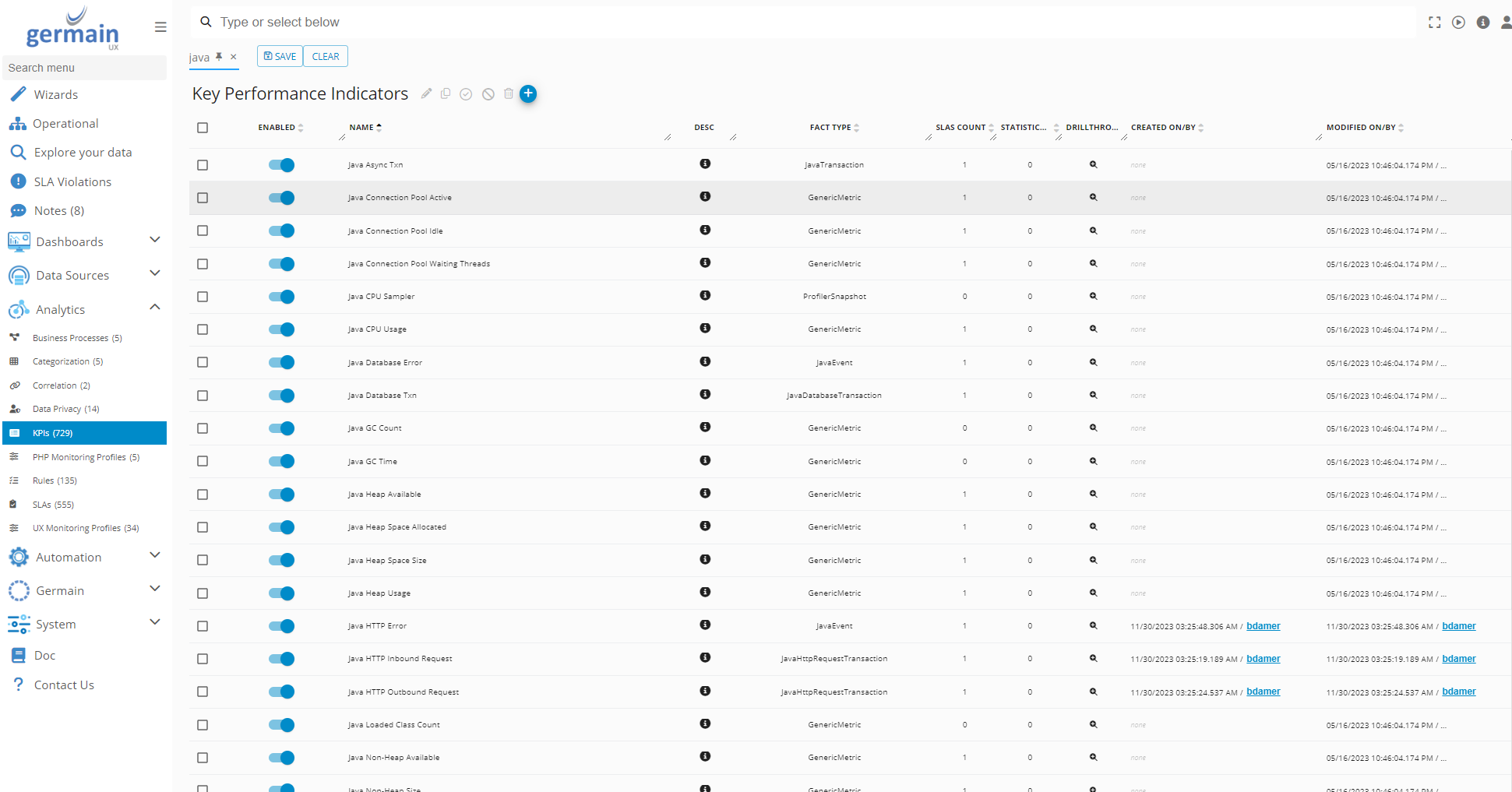This screenshot has width=1512, height=792.
Task: Toggle fullscreen mode icon in top bar
Action: [1434, 23]
